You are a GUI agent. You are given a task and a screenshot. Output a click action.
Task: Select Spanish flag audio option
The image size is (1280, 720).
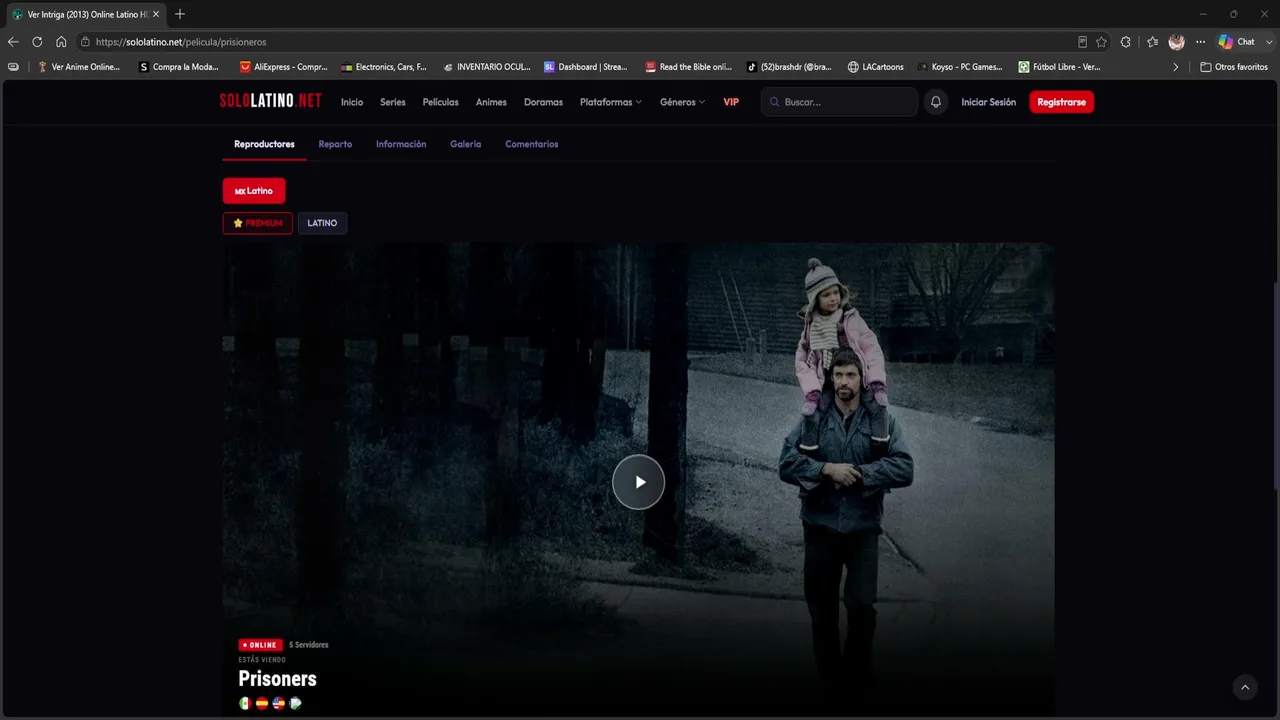pyautogui.click(x=262, y=703)
